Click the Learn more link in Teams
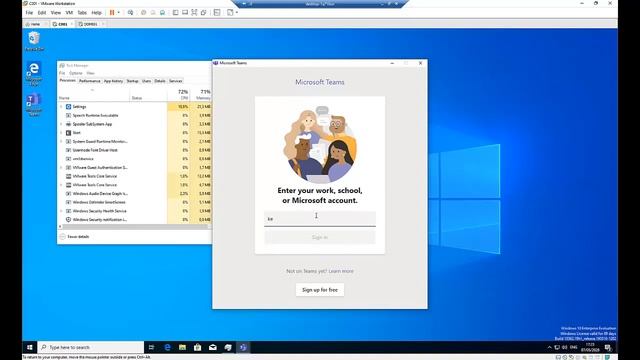 point(341,271)
